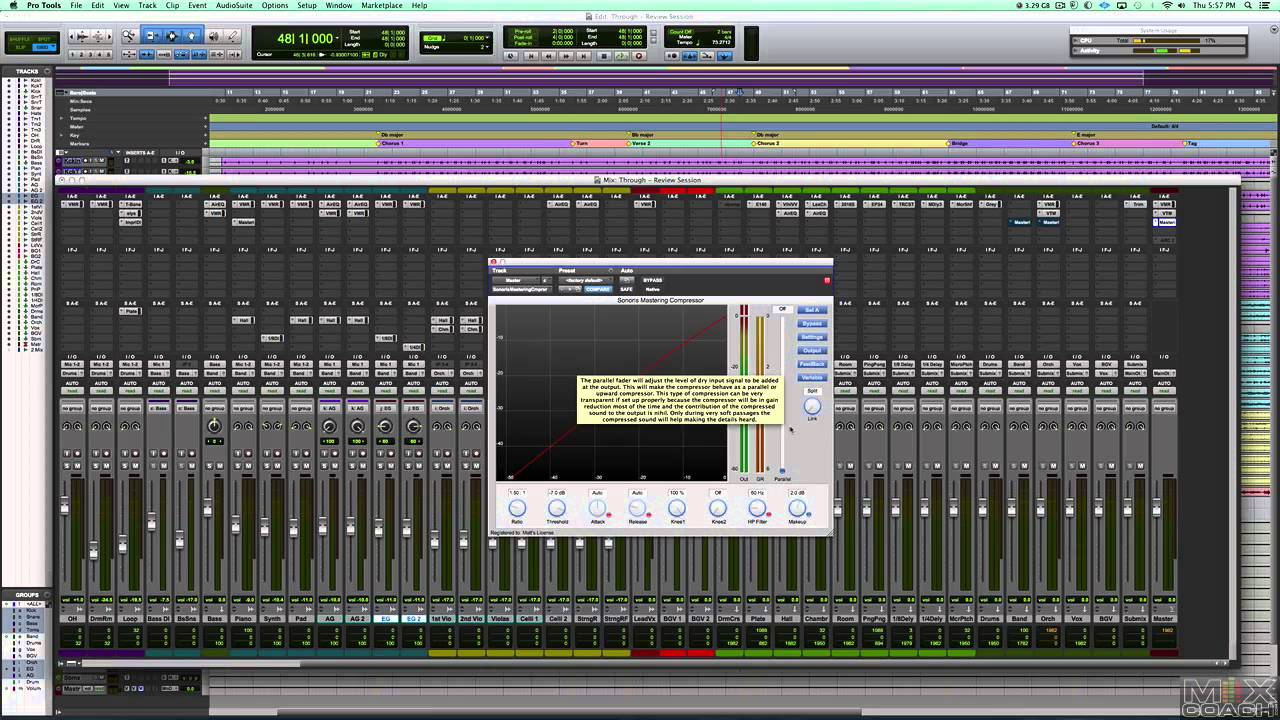Click the Attack knob in compressor plugin
The height and width of the screenshot is (720, 1280).
pos(597,508)
